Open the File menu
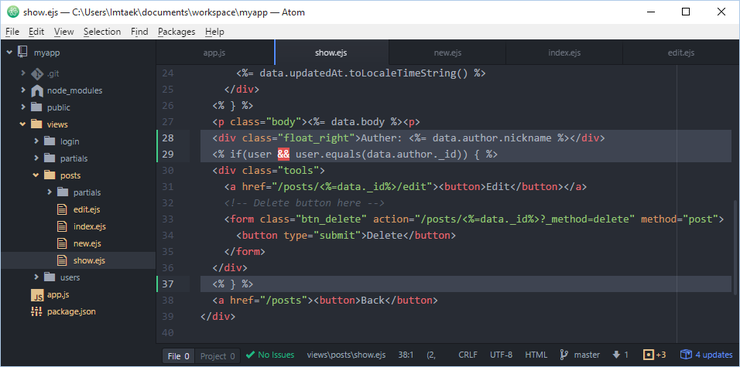Screen dimensions: 740x367 [12, 32]
